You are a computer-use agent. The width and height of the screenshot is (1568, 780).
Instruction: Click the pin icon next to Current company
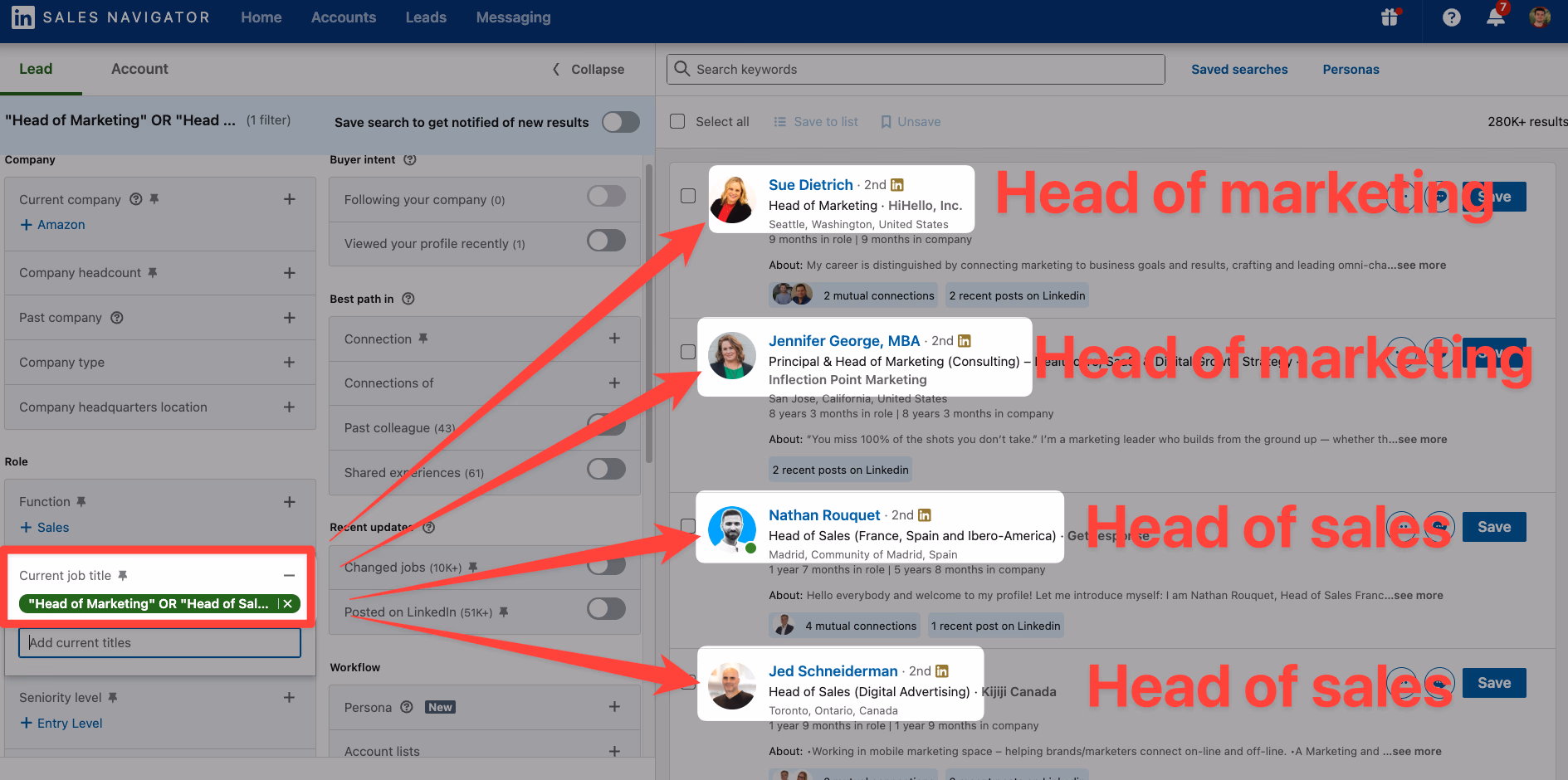coord(154,199)
